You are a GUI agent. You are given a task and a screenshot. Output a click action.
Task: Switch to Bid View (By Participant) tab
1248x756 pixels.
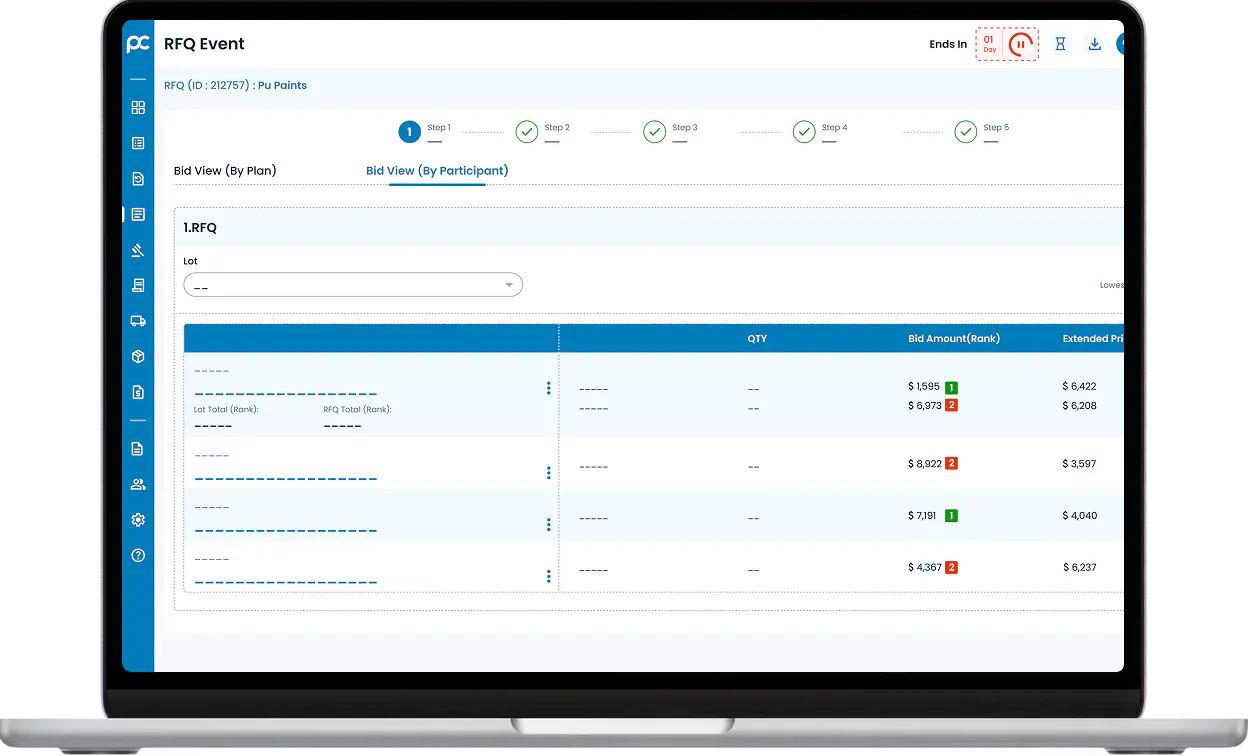437,171
